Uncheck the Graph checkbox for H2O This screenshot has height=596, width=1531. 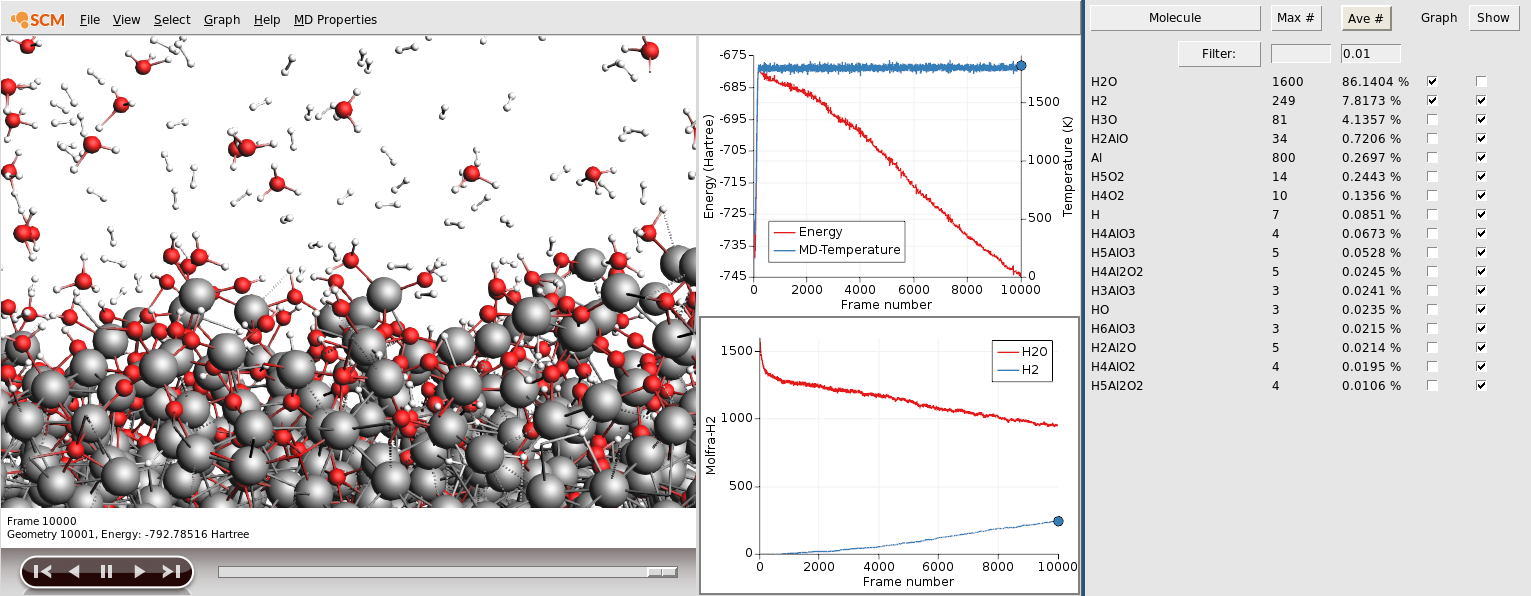tap(1432, 82)
